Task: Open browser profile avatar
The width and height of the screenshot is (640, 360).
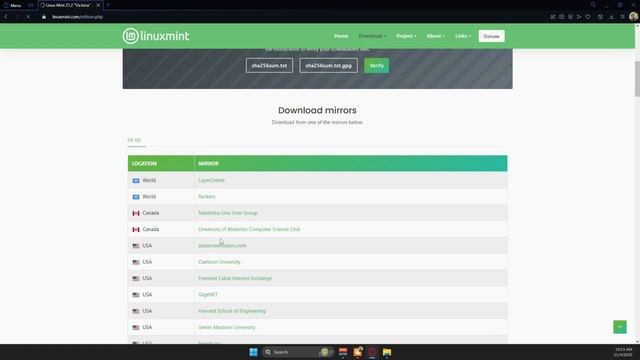Action: click(x=633, y=17)
